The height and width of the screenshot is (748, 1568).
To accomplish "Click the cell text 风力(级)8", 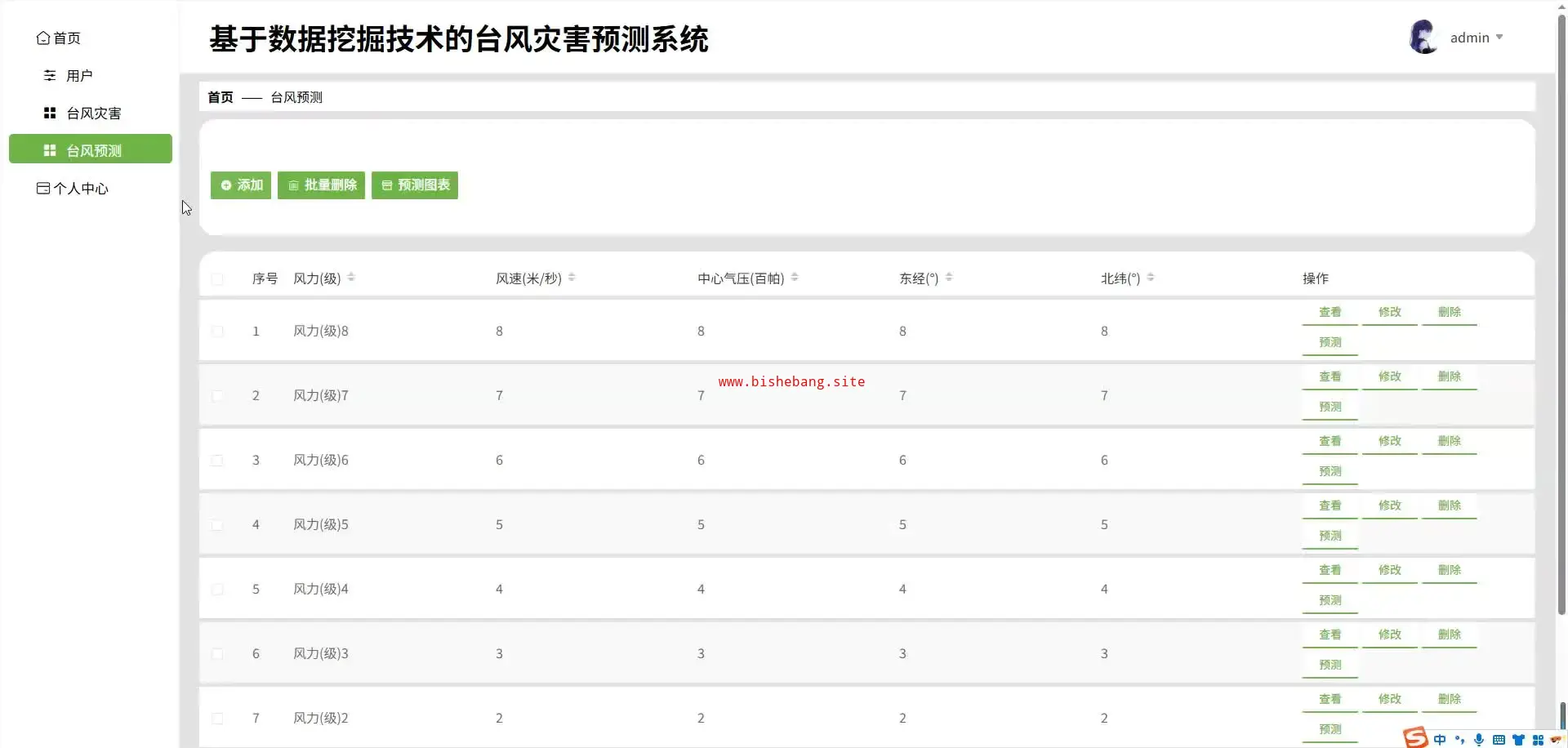I will [x=321, y=332].
